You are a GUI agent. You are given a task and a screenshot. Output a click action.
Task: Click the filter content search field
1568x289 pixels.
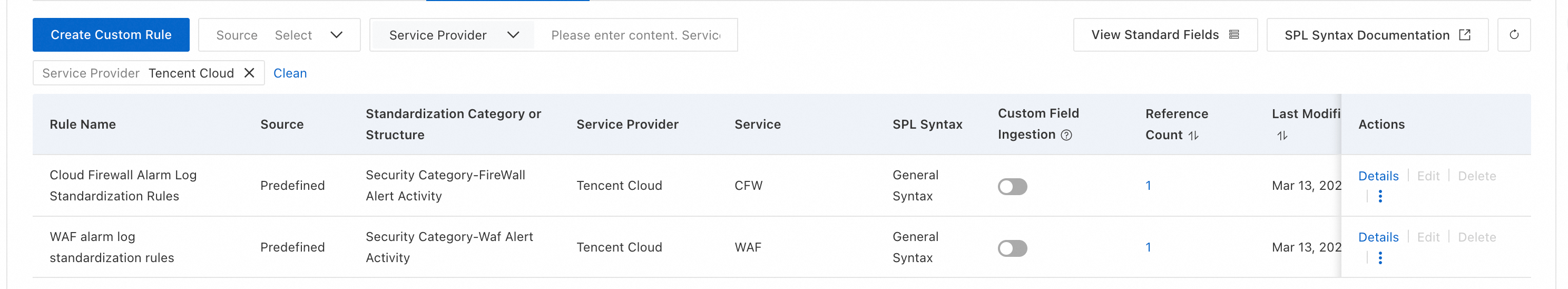(635, 35)
